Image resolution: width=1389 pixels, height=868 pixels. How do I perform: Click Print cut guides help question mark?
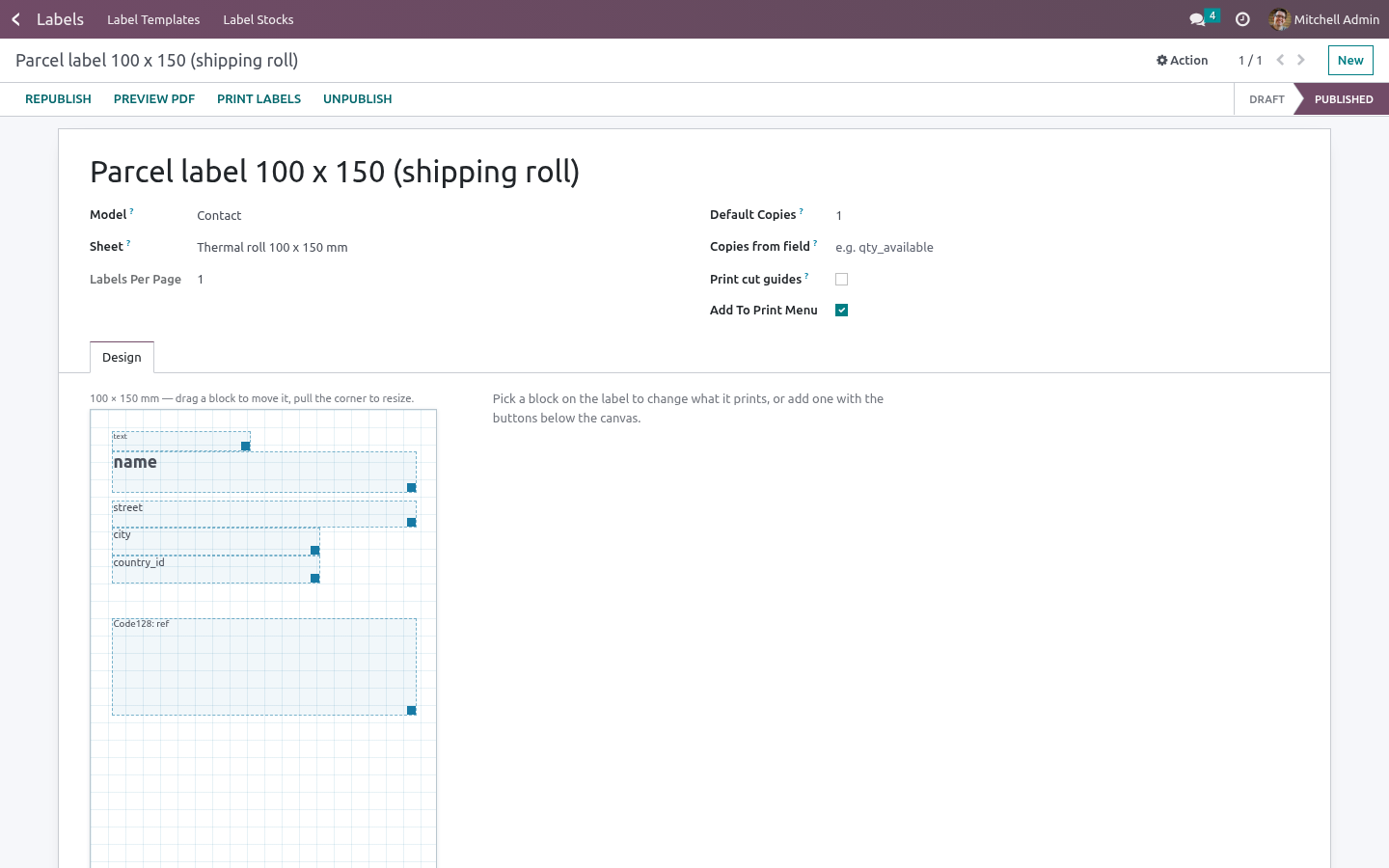(x=806, y=276)
